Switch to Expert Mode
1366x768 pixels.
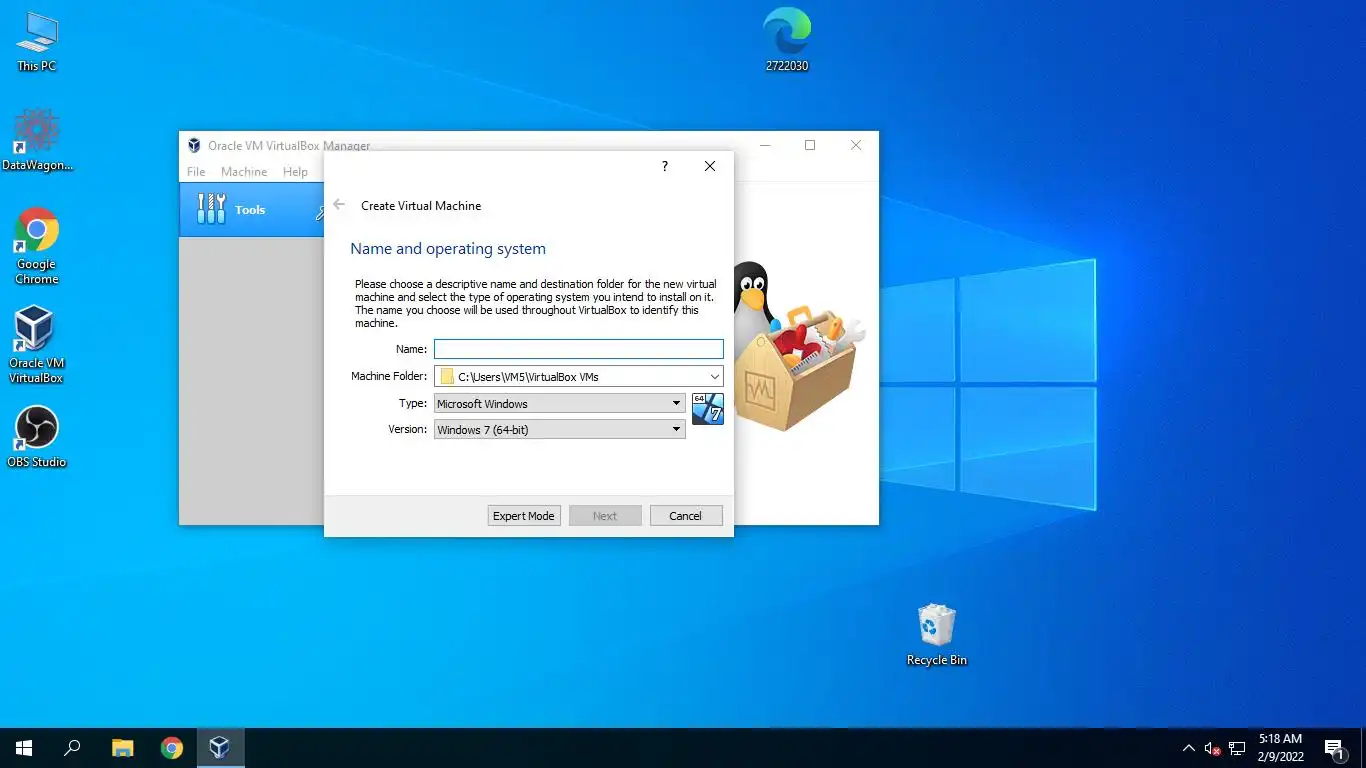click(x=524, y=516)
